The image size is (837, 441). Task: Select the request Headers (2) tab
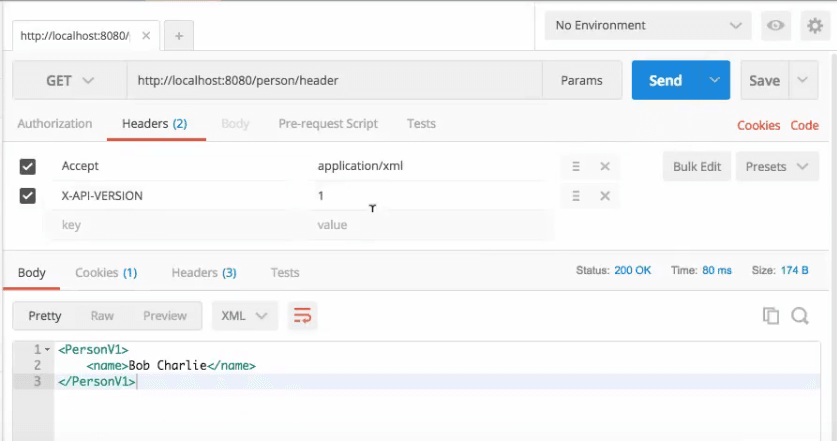[x=155, y=124]
